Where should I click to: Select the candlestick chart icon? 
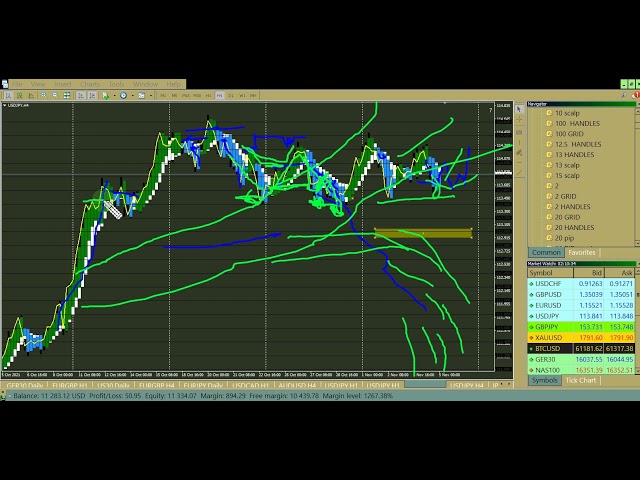click(x=20, y=96)
